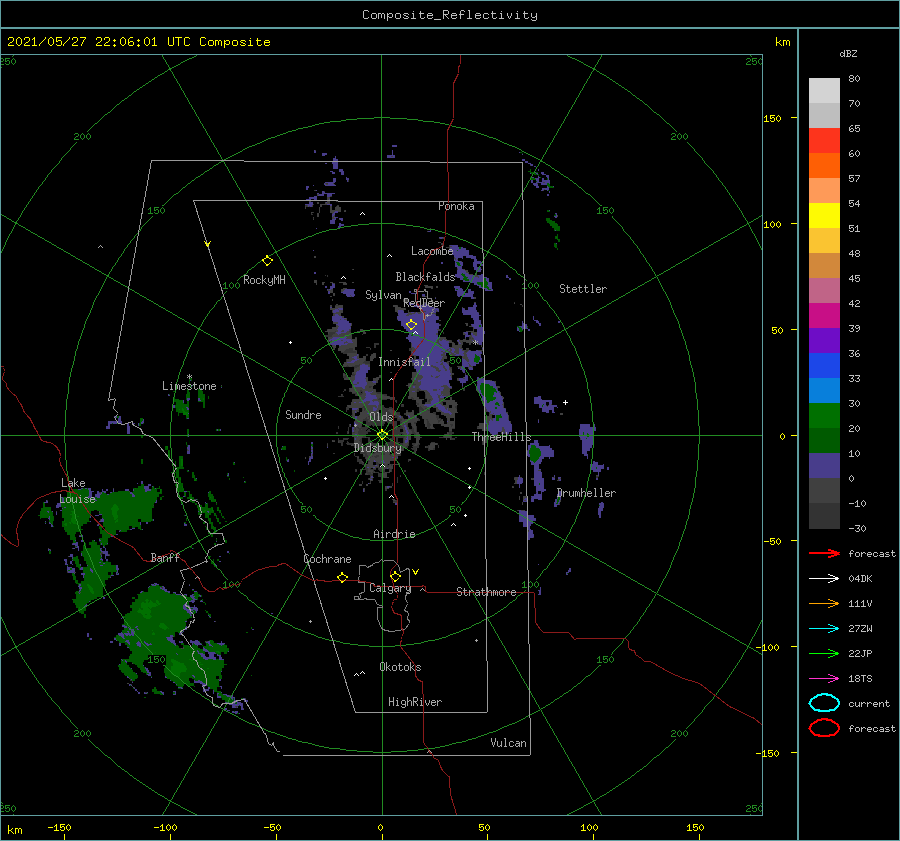This screenshot has width=900, height=841.
Task: Click the Airdrie label
Action: pos(394,534)
